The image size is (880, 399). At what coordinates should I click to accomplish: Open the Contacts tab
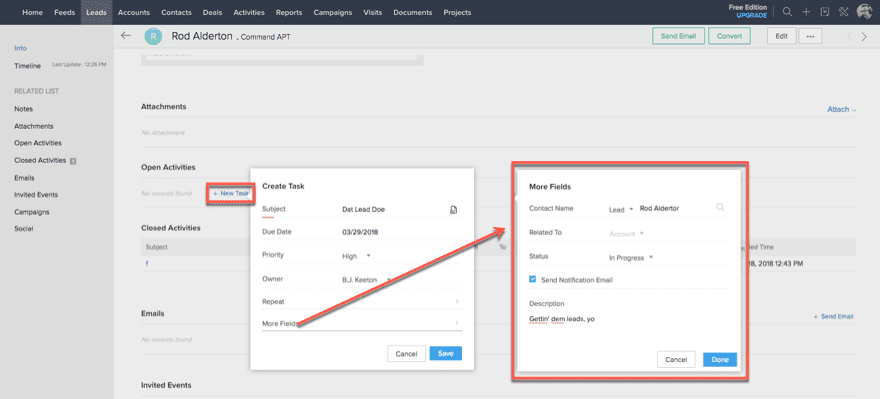pyautogui.click(x=176, y=12)
